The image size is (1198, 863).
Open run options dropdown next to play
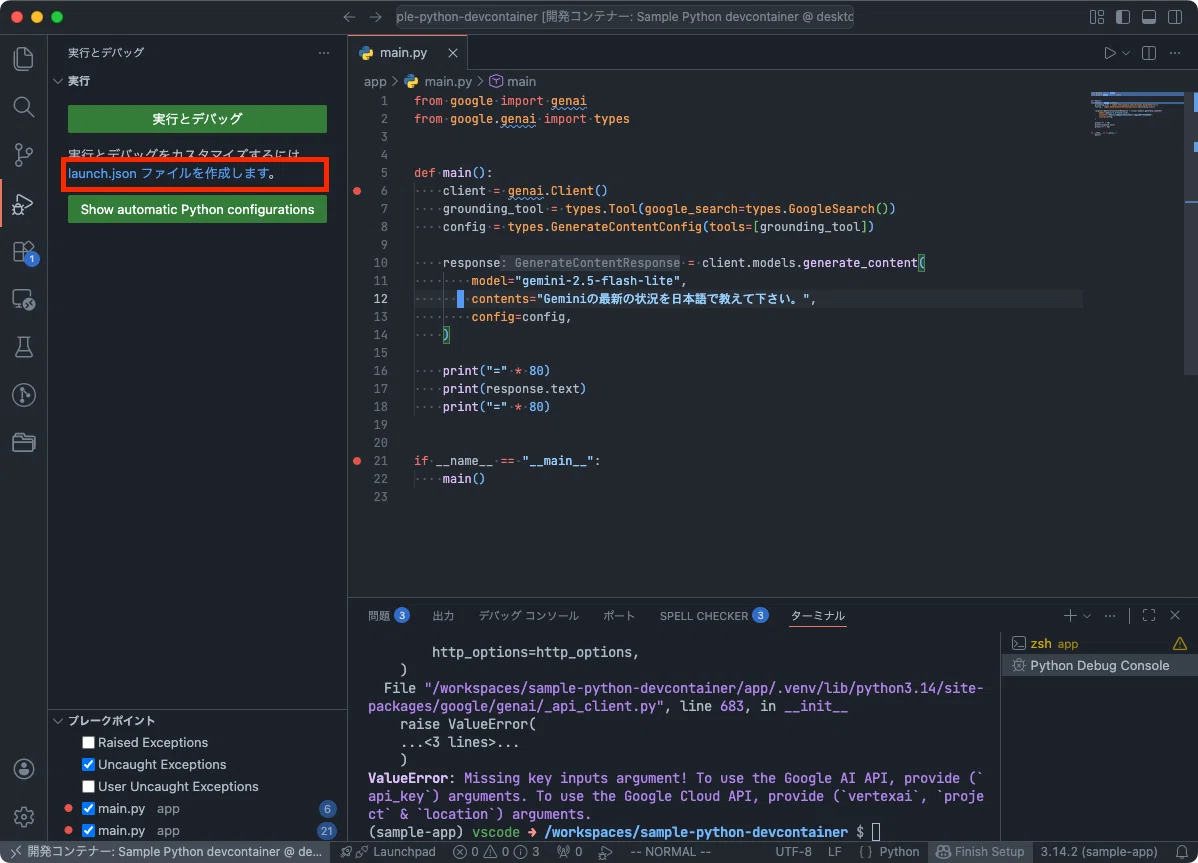tap(1125, 53)
